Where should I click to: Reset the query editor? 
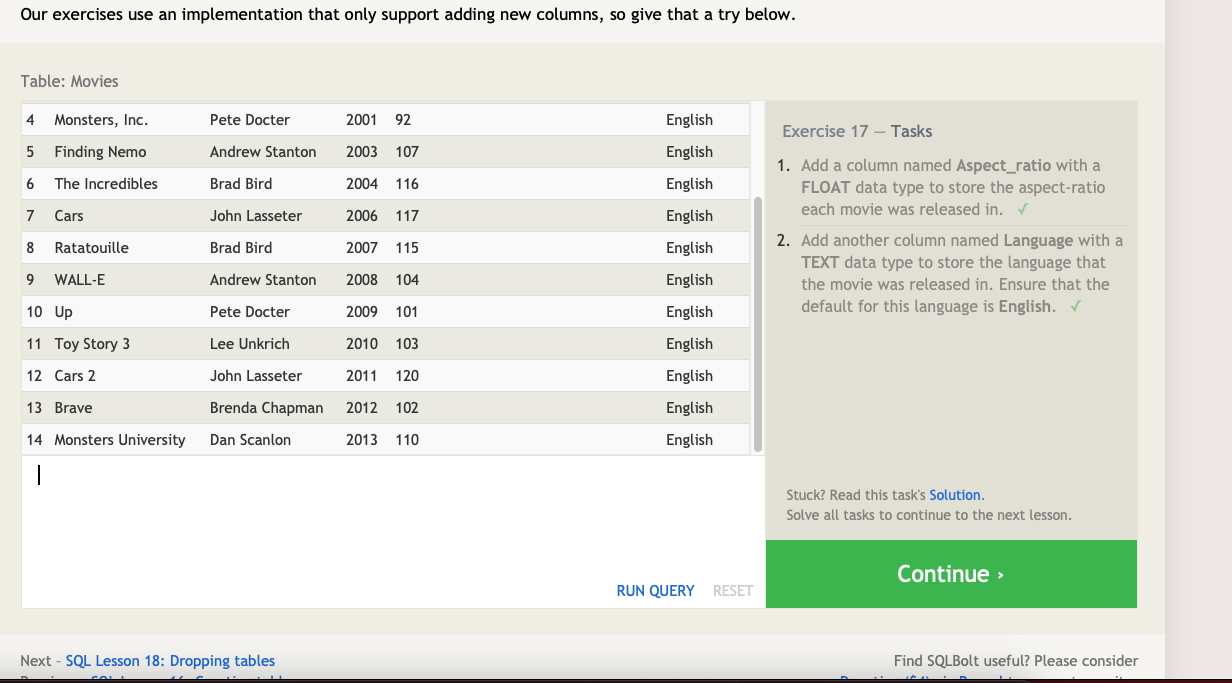click(x=733, y=591)
